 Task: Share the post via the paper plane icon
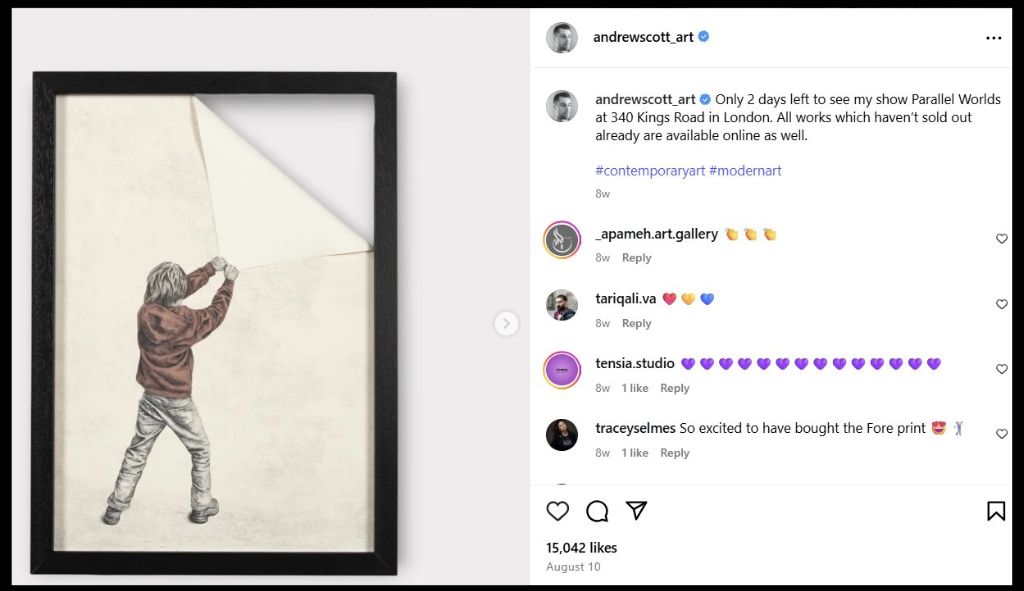coord(638,511)
